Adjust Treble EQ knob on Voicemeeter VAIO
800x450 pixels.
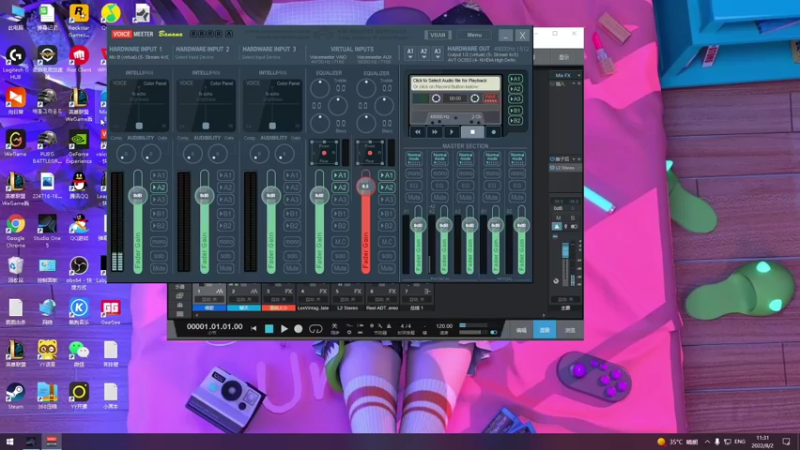320,89
